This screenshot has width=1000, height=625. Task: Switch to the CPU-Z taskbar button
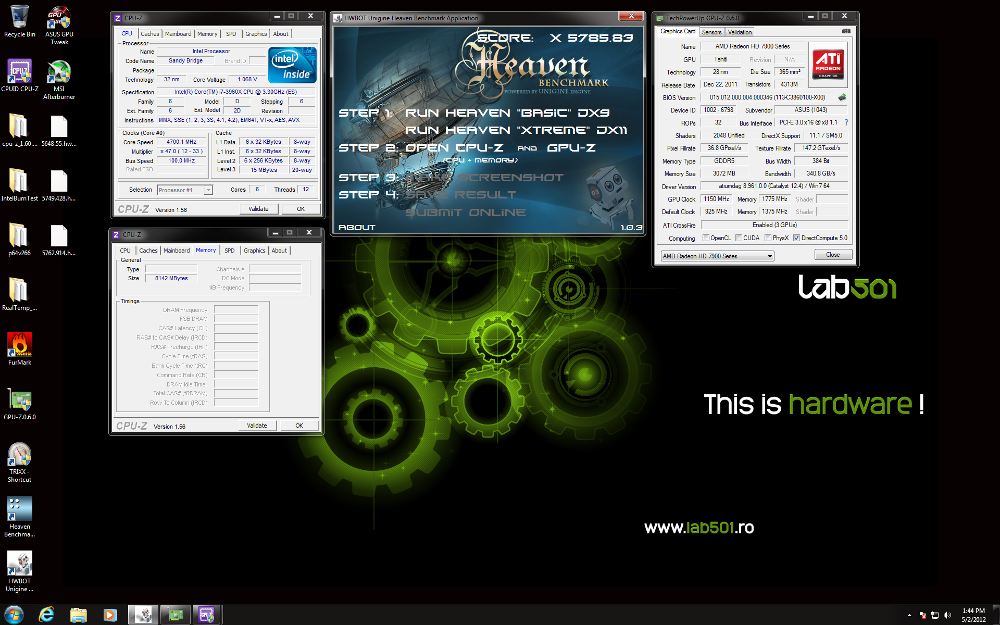pyautogui.click(x=207, y=614)
